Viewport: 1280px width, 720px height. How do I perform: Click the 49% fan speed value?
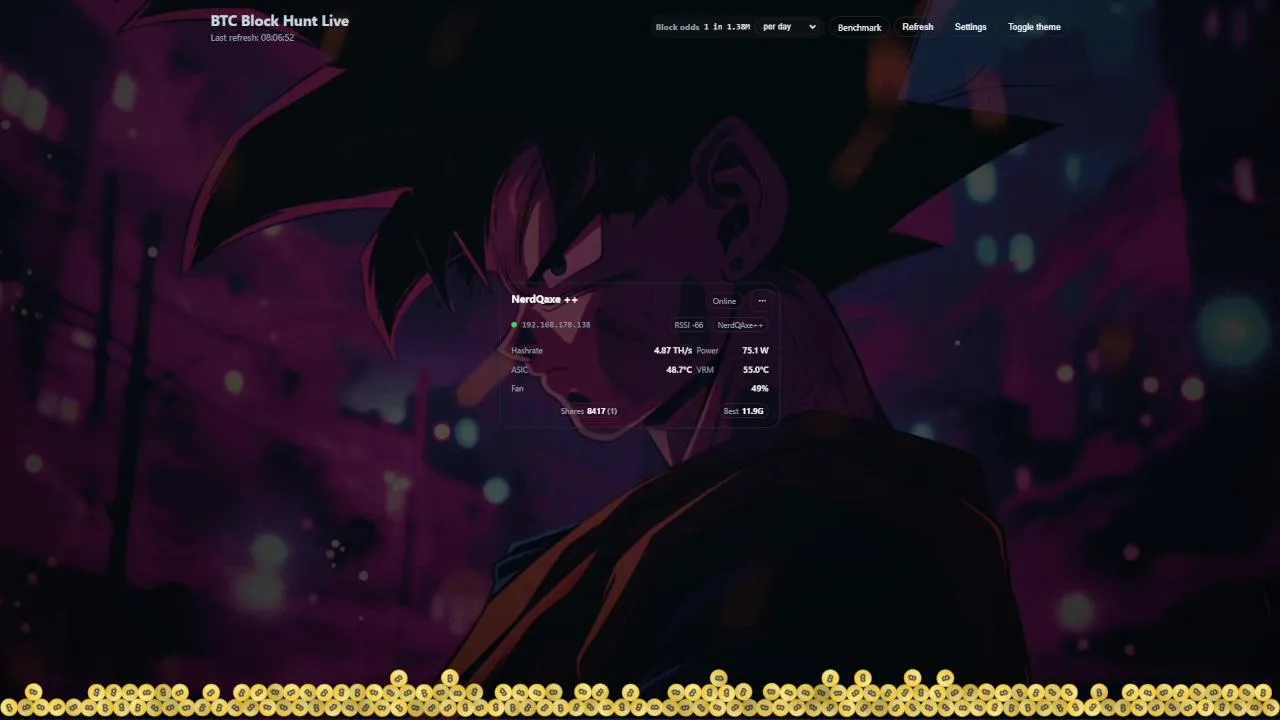click(x=760, y=388)
